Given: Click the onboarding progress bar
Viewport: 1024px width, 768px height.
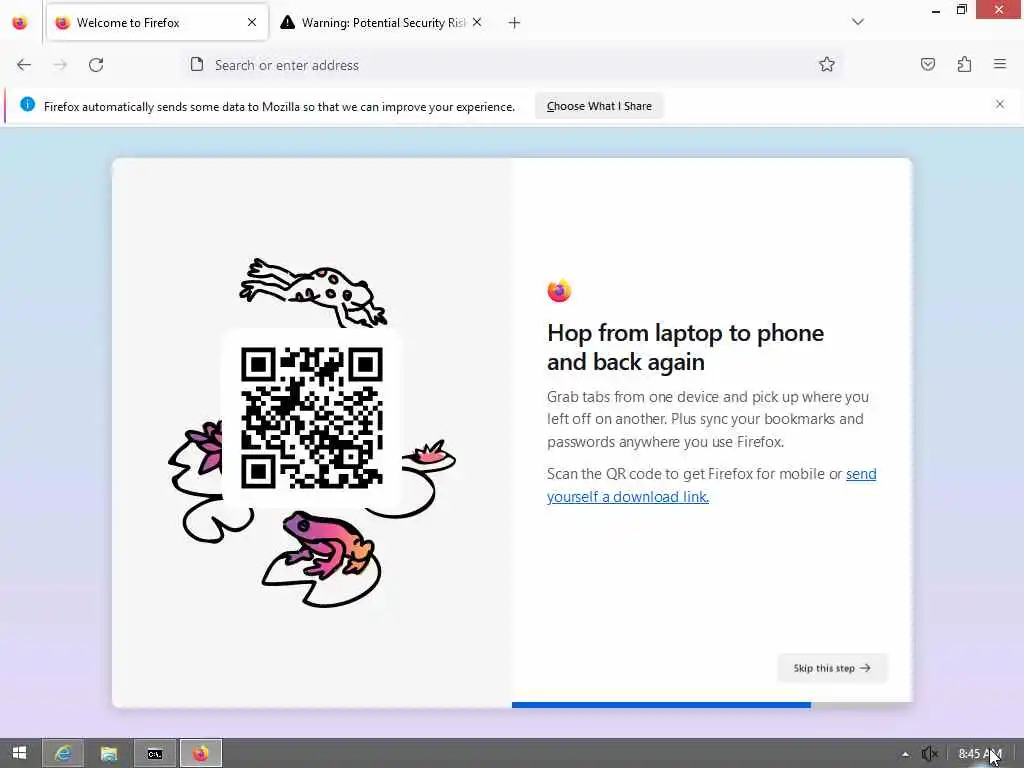Looking at the screenshot, I should (x=712, y=705).
